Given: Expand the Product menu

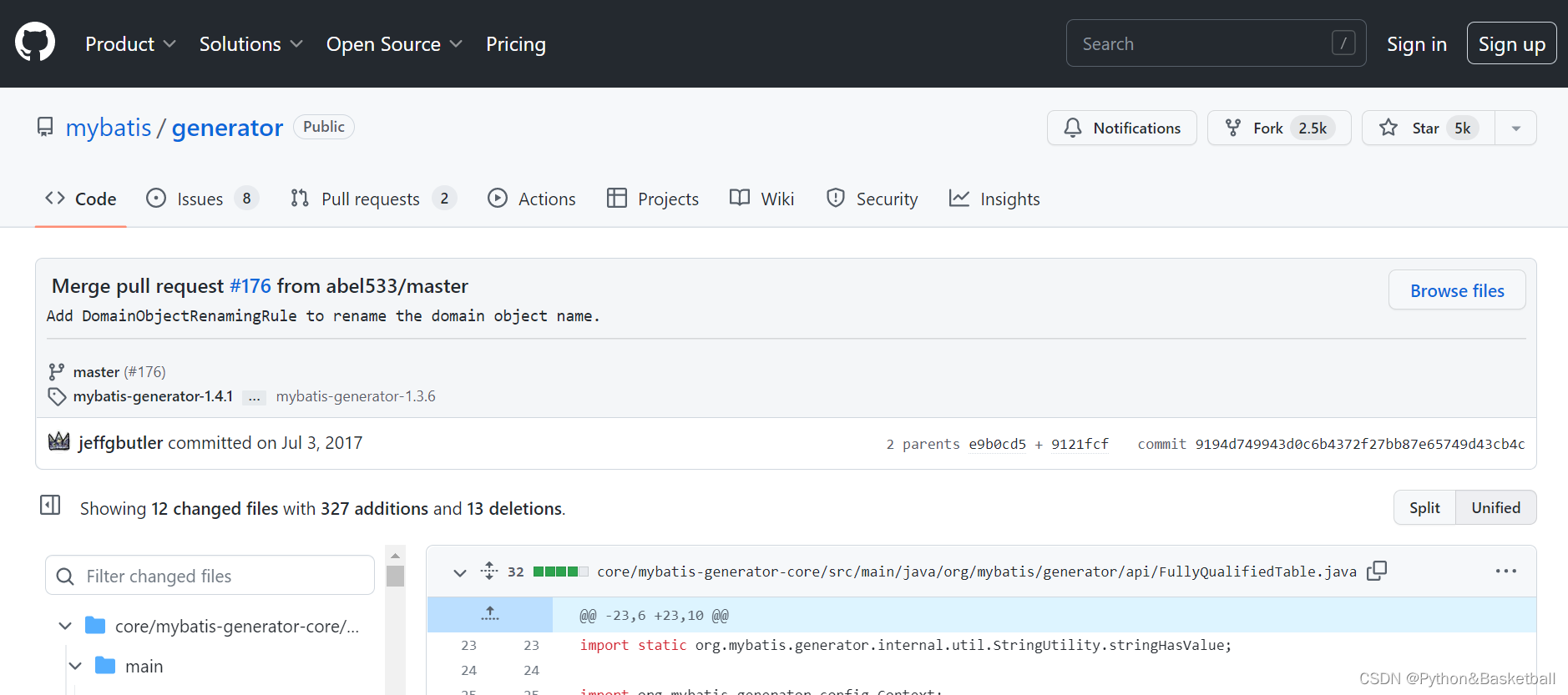Looking at the screenshot, I should [130, 44].
